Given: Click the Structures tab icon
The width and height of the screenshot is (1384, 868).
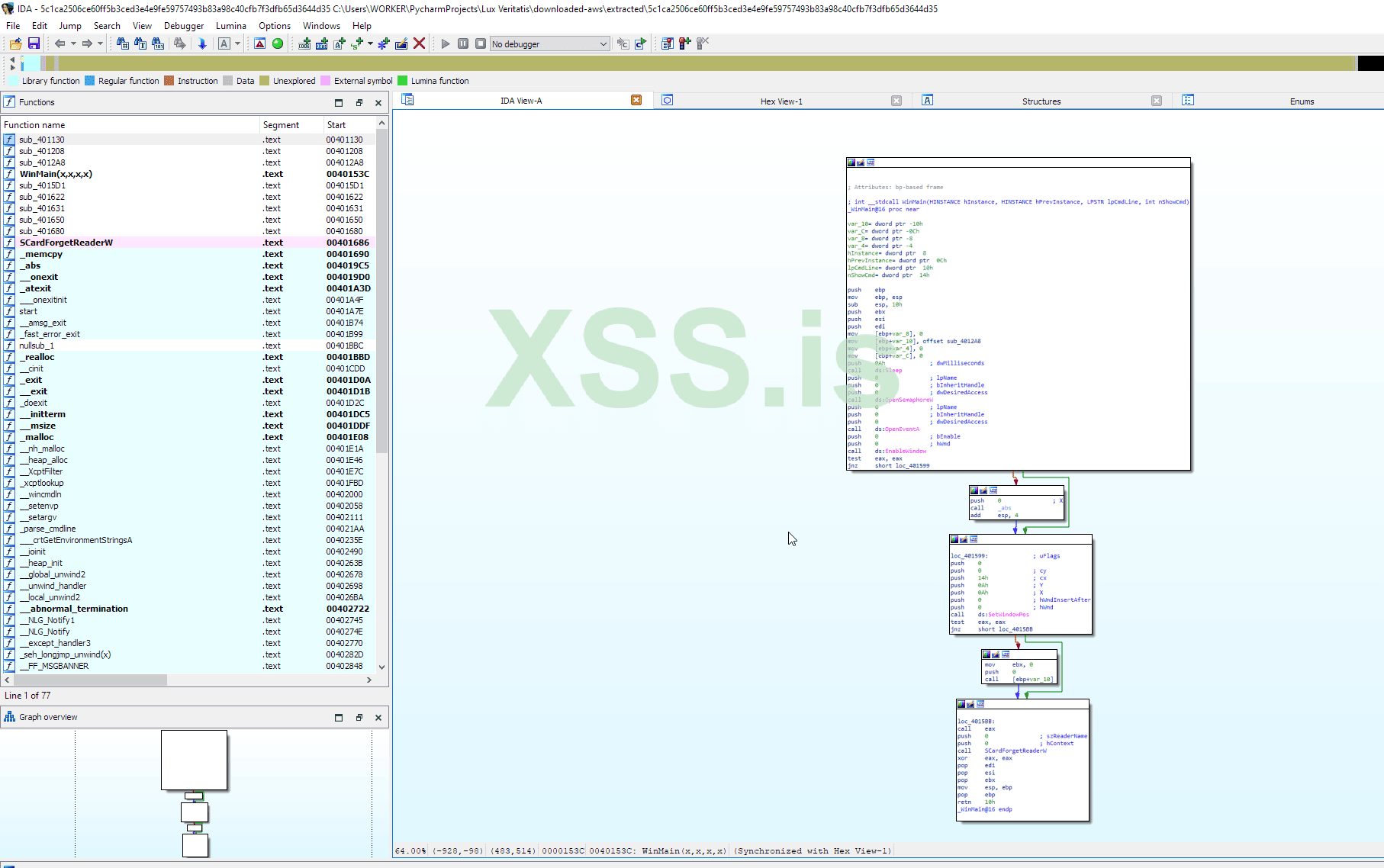Looking at the screenshot, I should (928, 100).
